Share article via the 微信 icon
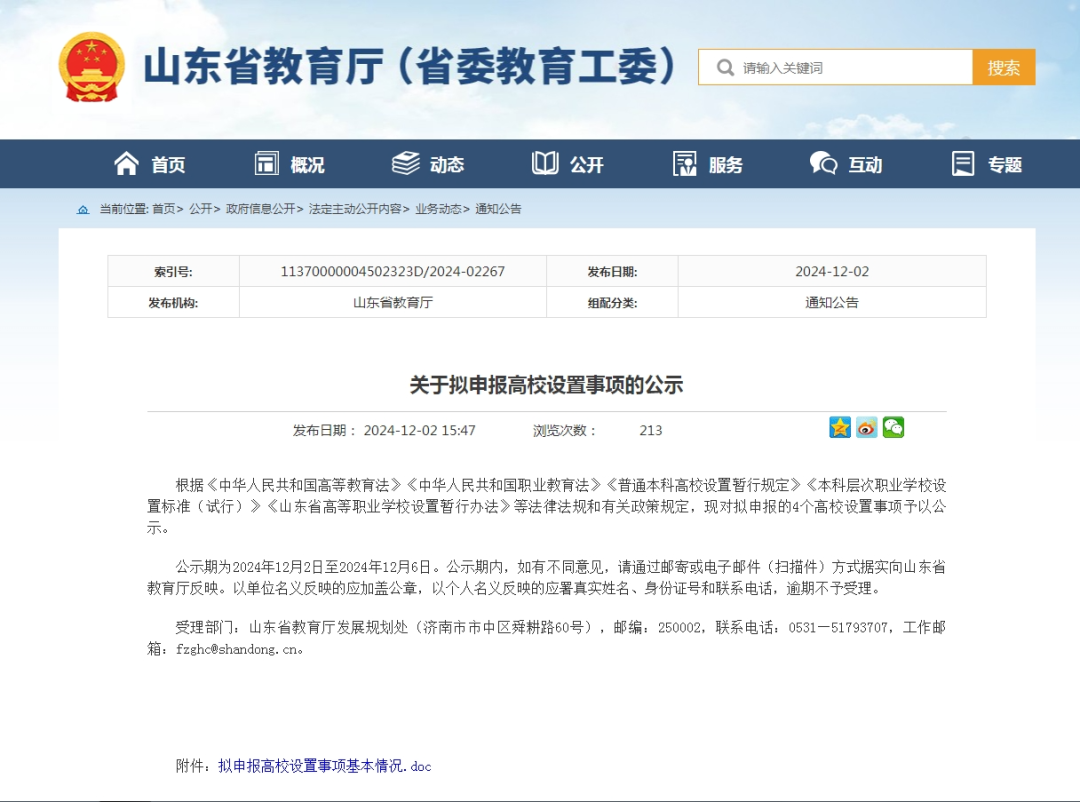Image resolution: width=1080 pixels, height=802 pixels. coord(893,428)
